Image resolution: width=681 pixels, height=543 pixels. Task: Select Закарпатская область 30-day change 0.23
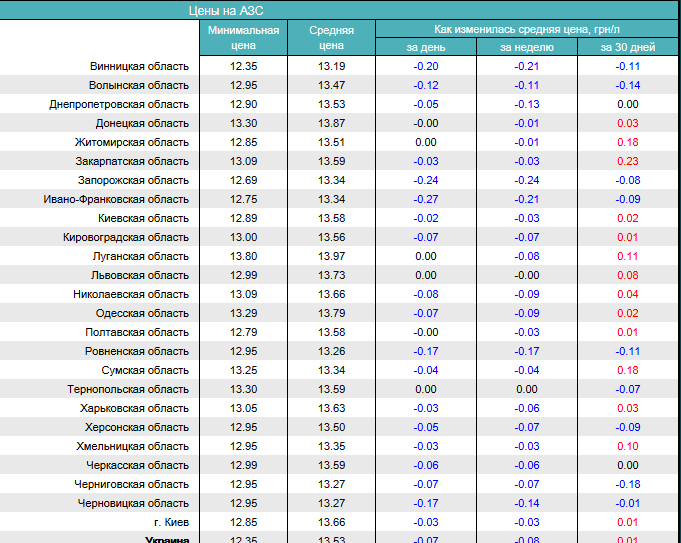[x=628, y=161]
